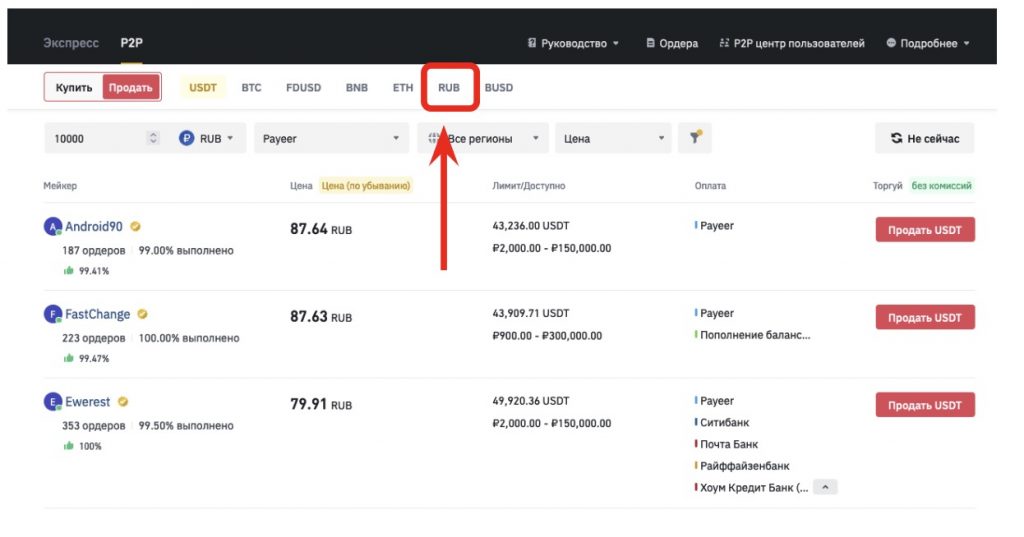Image resolution: width=1024 pixels, height=537 pixels.
Task: Click Android90 thumbs-up rating 99.41%
Action: click(86, 270)
